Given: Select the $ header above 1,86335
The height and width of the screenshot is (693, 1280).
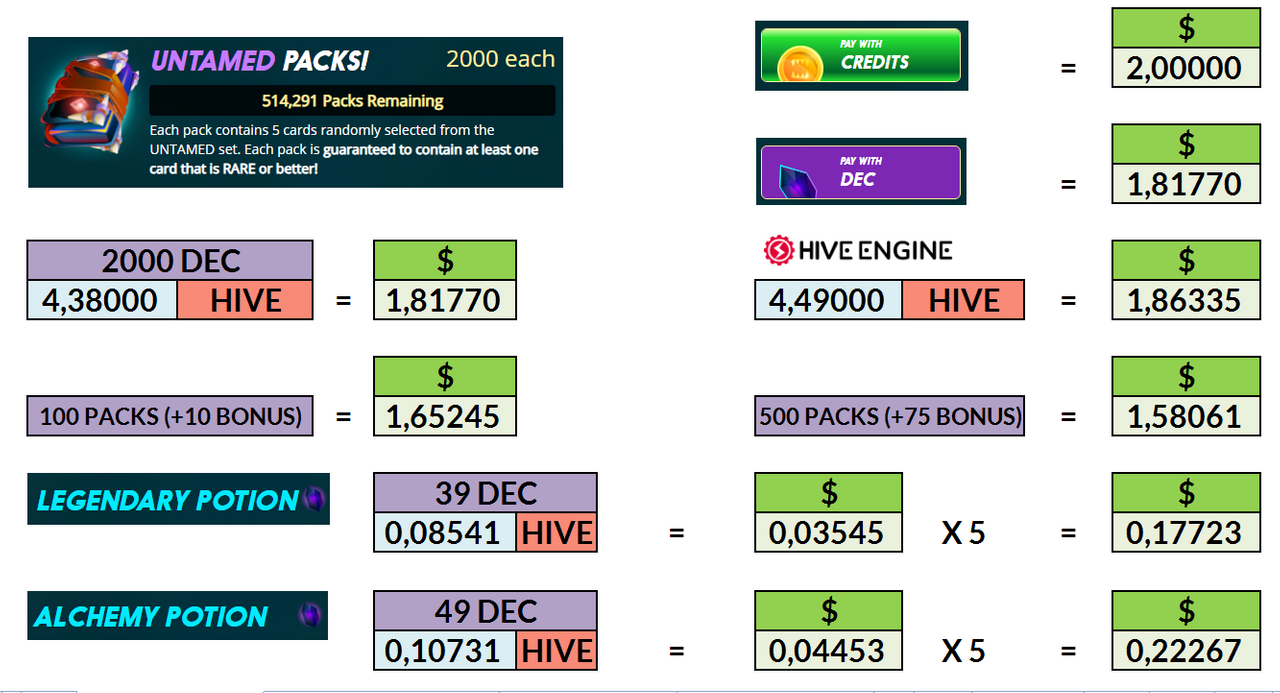Looking at the screenshot, I should coord(1186,261).
